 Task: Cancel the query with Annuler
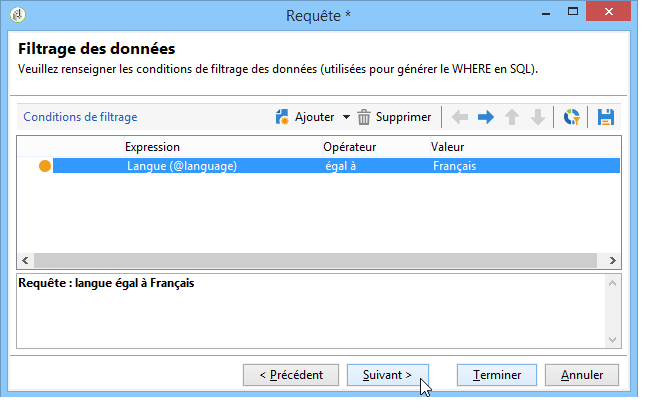click(x=582, y=375)
